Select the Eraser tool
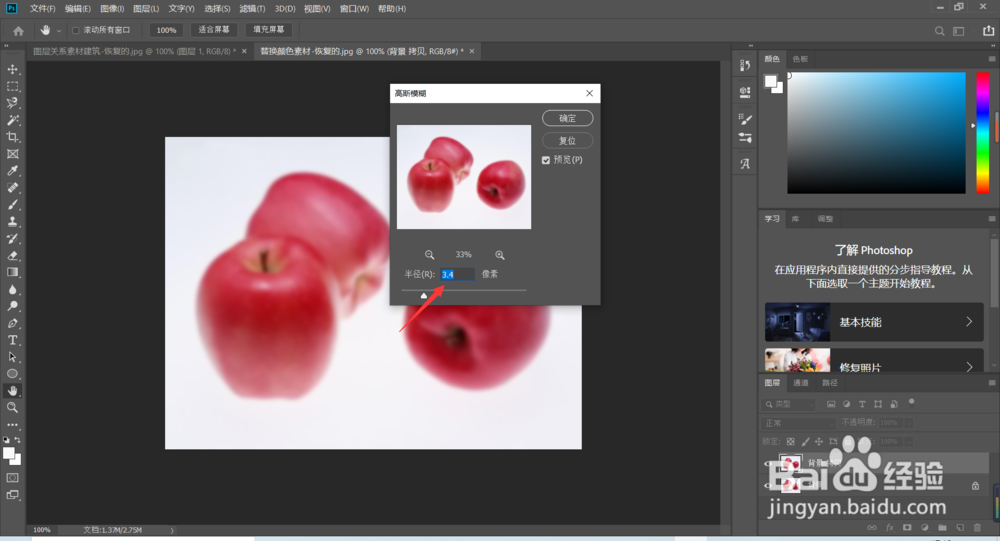 tap(12, 255)
